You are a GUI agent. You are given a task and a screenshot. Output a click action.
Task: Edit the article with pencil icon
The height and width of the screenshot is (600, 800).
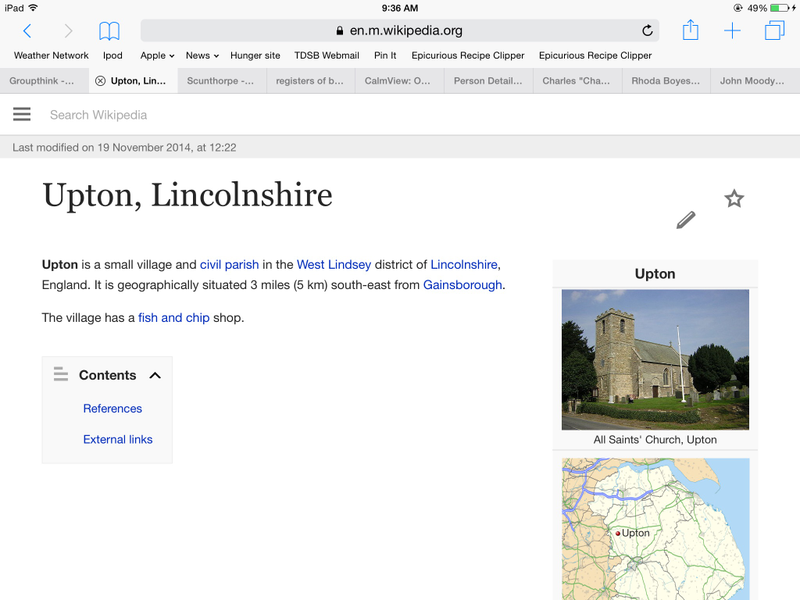pos(686,220)
